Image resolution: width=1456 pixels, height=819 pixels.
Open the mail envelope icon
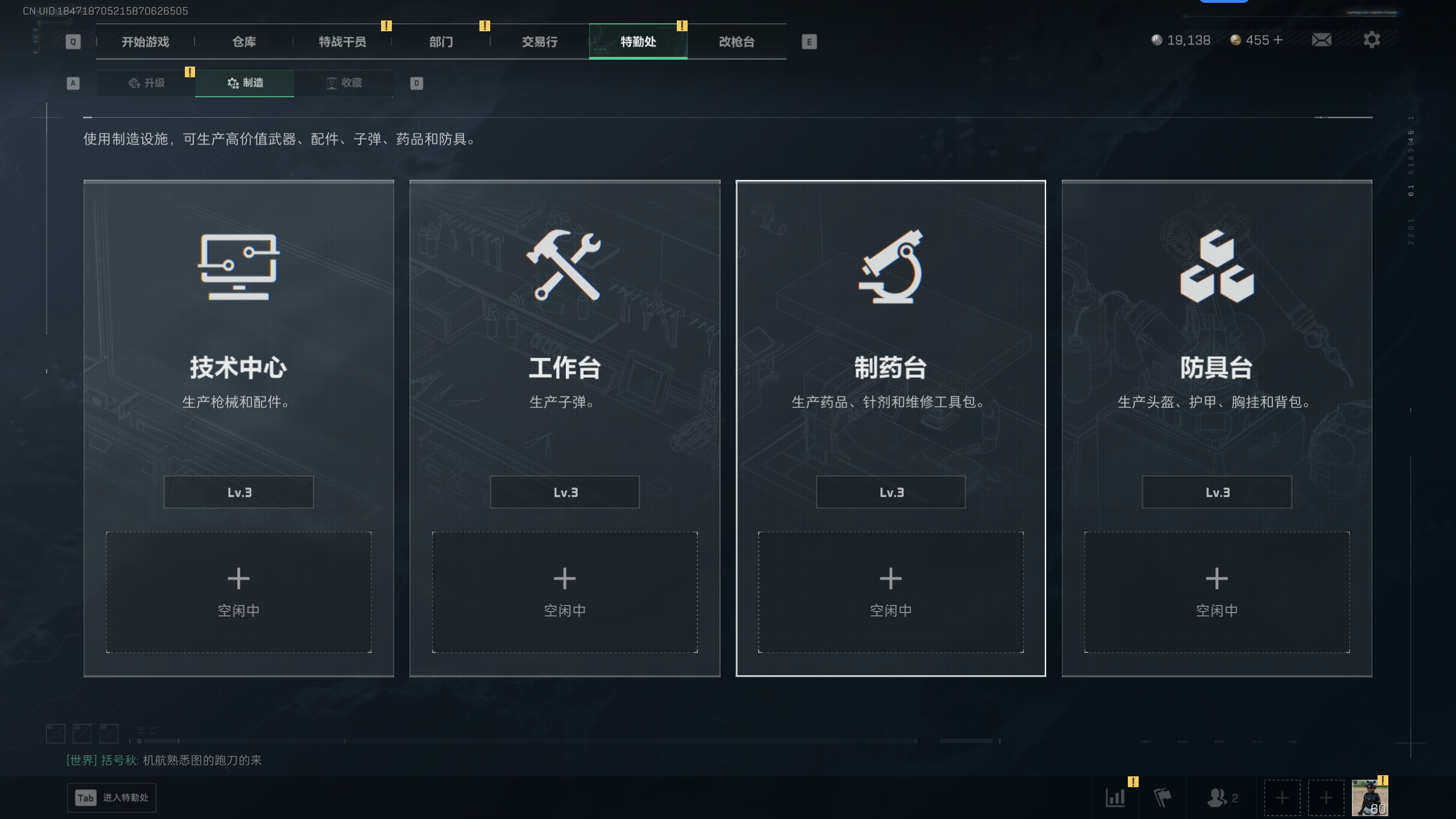(x=1321, y=40)
